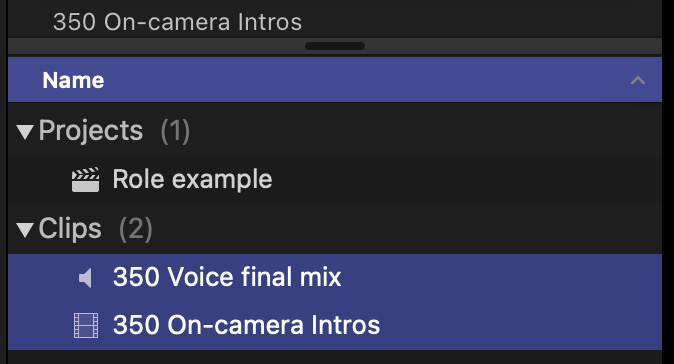Select the Role example project name
The height and width of the screenshot is (364, 674).
tap(192, 179)
